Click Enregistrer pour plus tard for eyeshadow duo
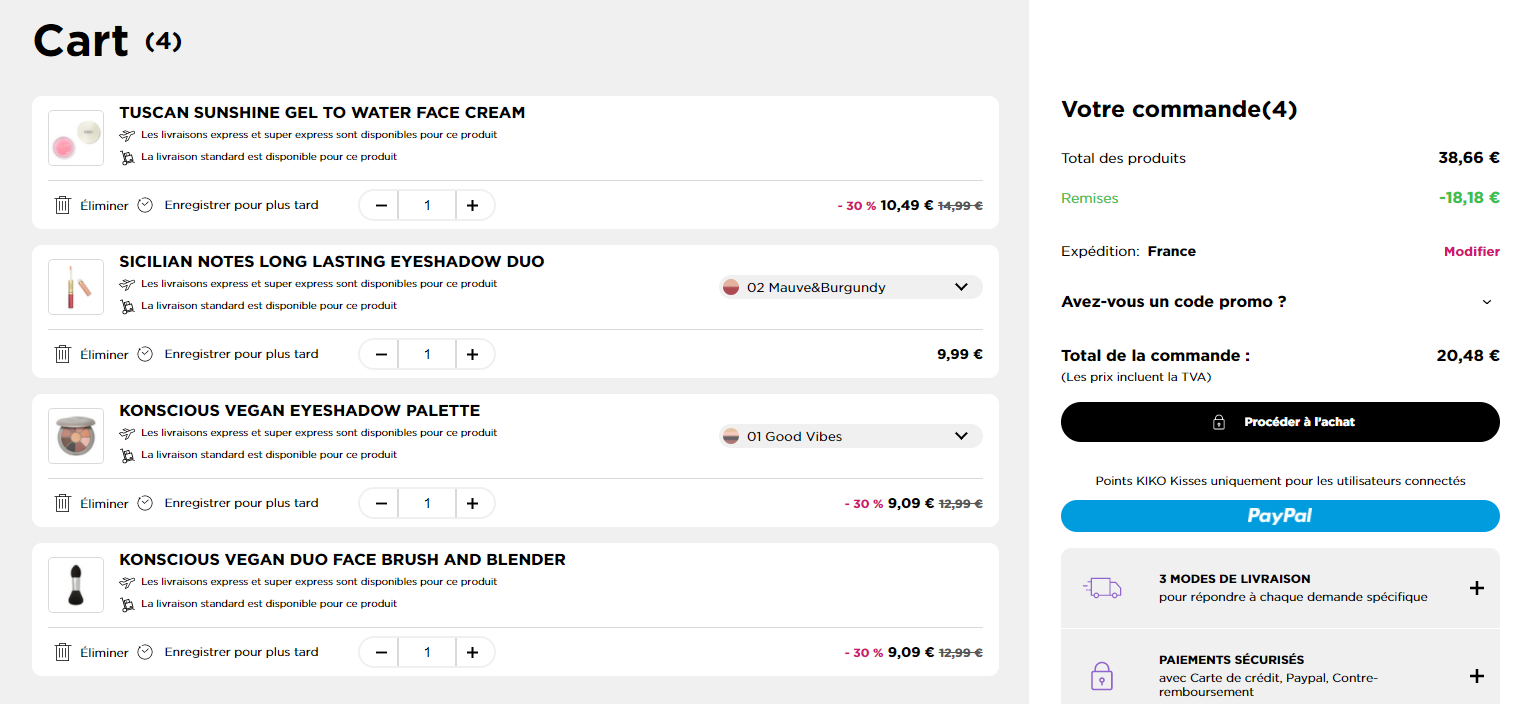The image size is (1538, 704). 241,354
